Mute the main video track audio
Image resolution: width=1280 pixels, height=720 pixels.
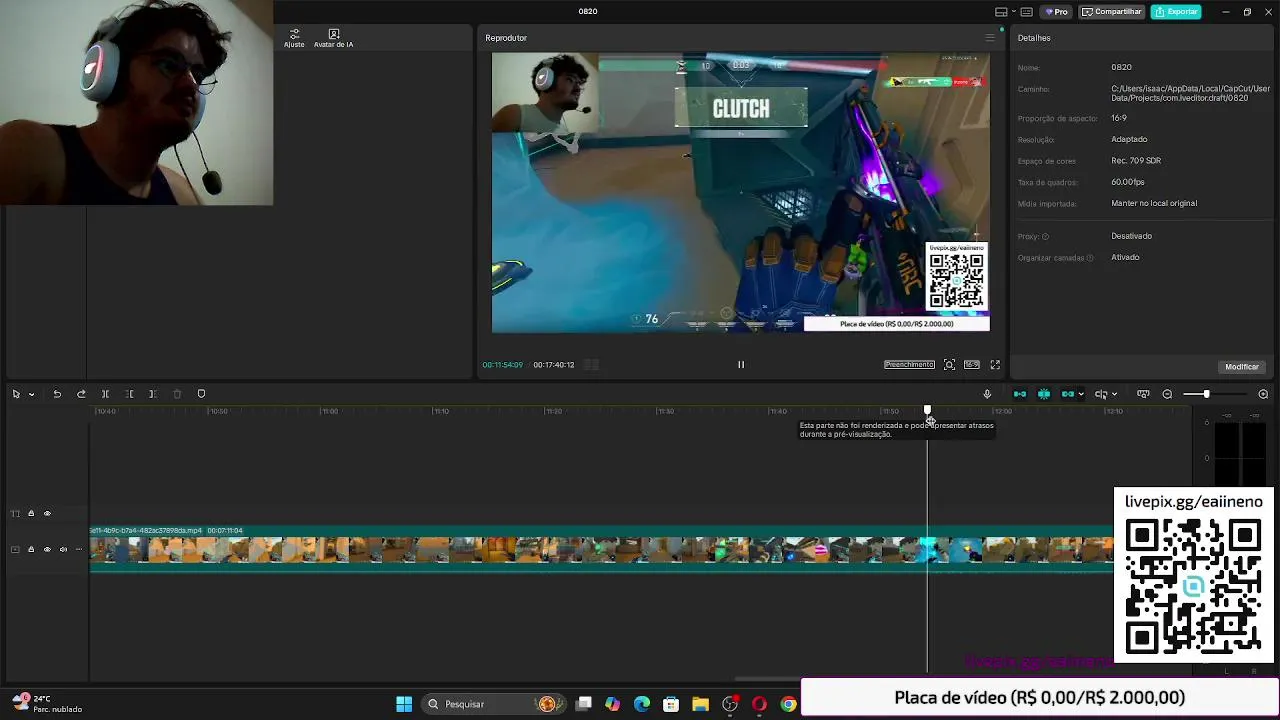pyautogui.click(x=63, y=549)
